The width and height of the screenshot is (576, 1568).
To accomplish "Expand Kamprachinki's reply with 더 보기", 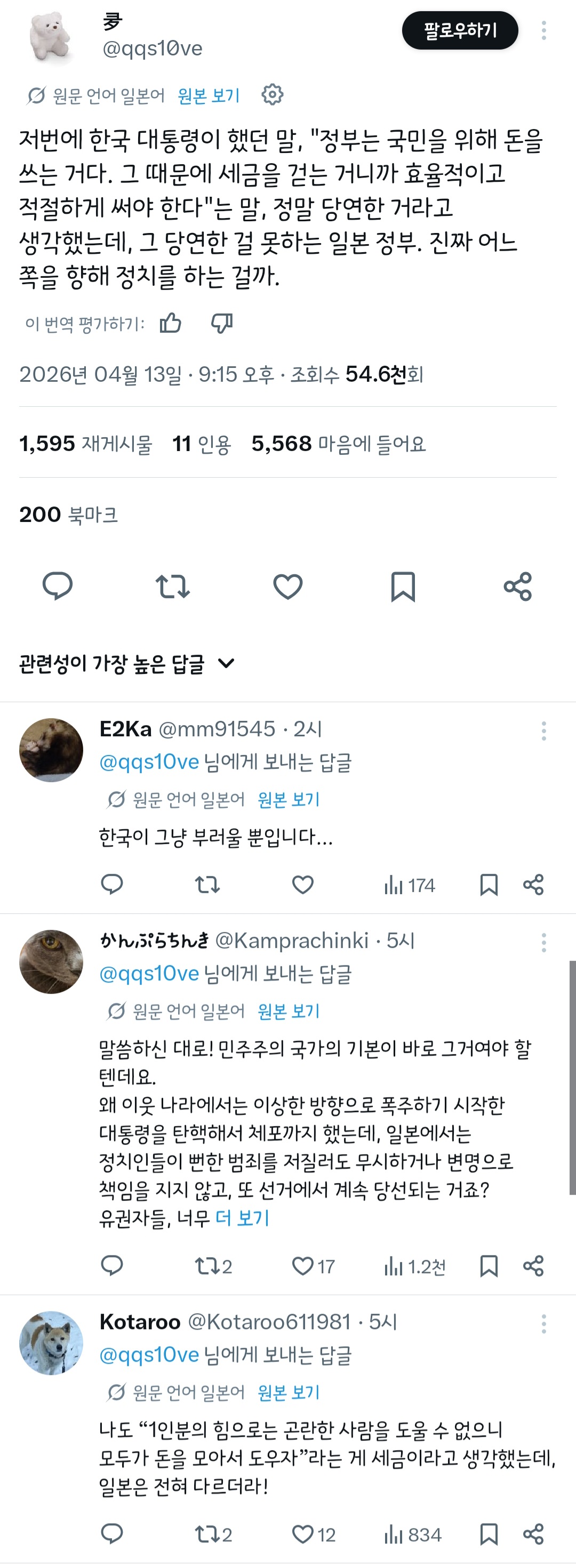I will [242, 1218].
